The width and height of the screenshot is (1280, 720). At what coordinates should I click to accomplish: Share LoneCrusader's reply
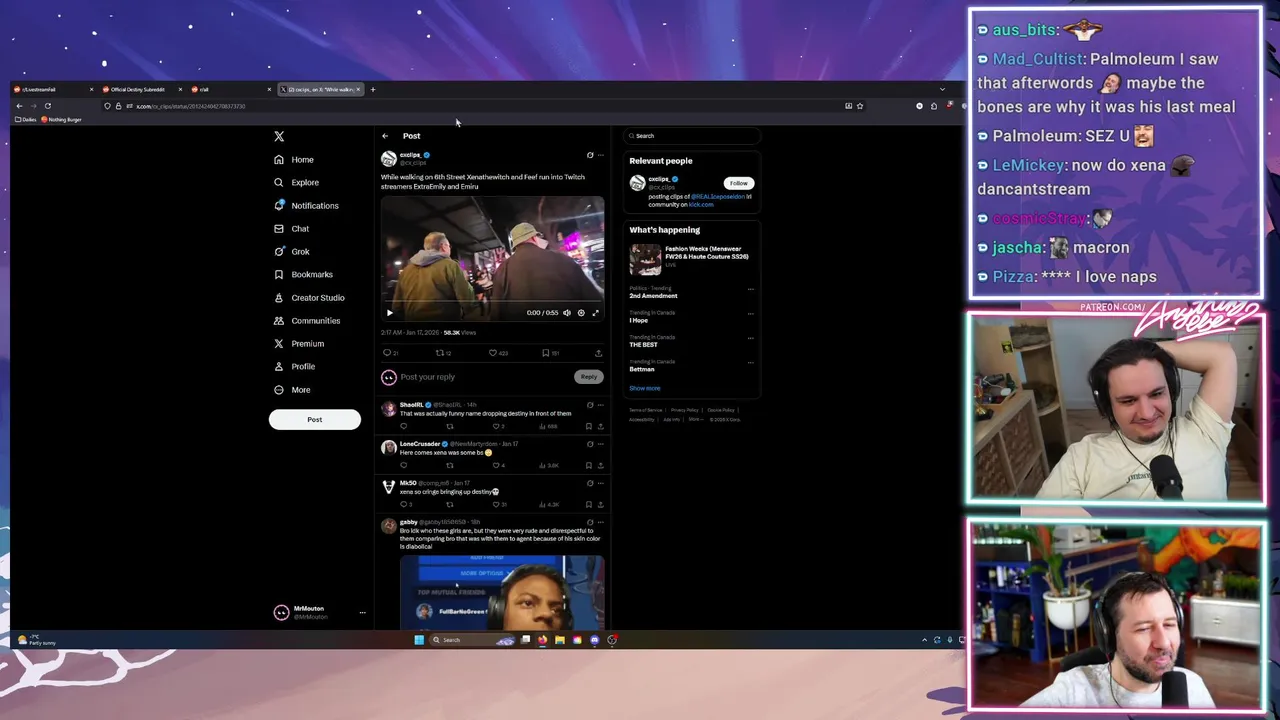point(600,465)
